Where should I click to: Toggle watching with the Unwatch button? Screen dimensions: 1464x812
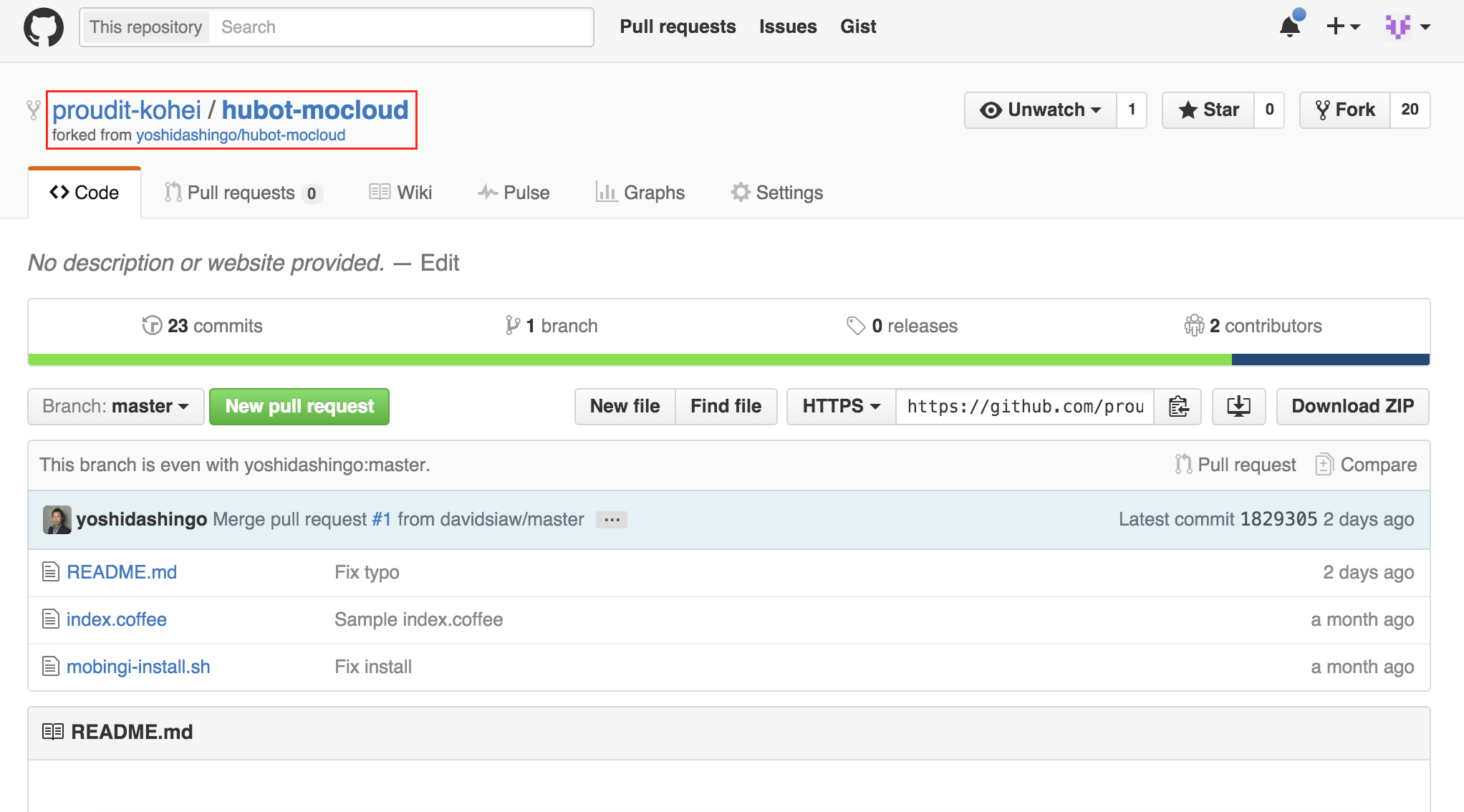pos(1039,110)
